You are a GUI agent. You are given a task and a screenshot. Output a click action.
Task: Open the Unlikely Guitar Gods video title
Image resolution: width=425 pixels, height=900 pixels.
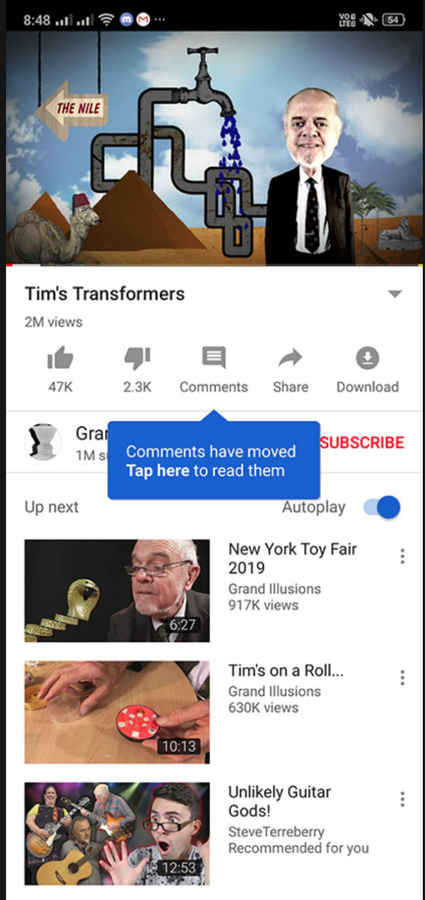click(x=280, y=801)
